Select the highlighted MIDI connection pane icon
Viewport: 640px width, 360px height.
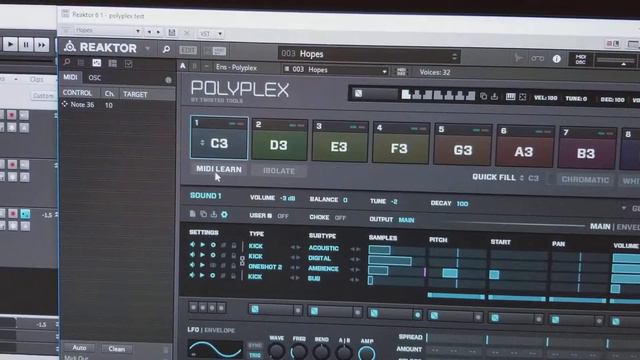pyautogui.click(x=97, y=62)
